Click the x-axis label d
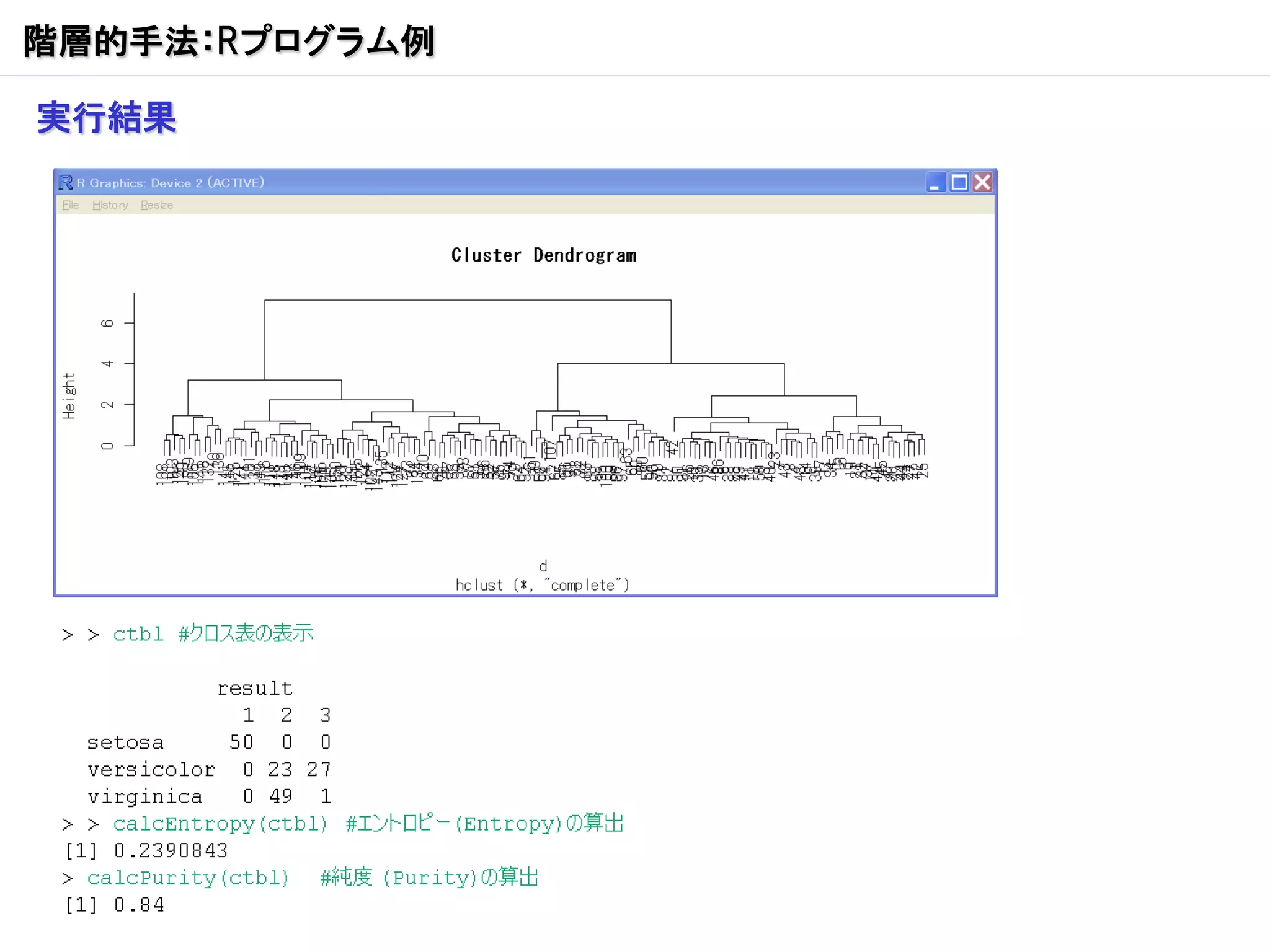The height and width of the screenshot is (952, 1270). click(x=543, y=566)
